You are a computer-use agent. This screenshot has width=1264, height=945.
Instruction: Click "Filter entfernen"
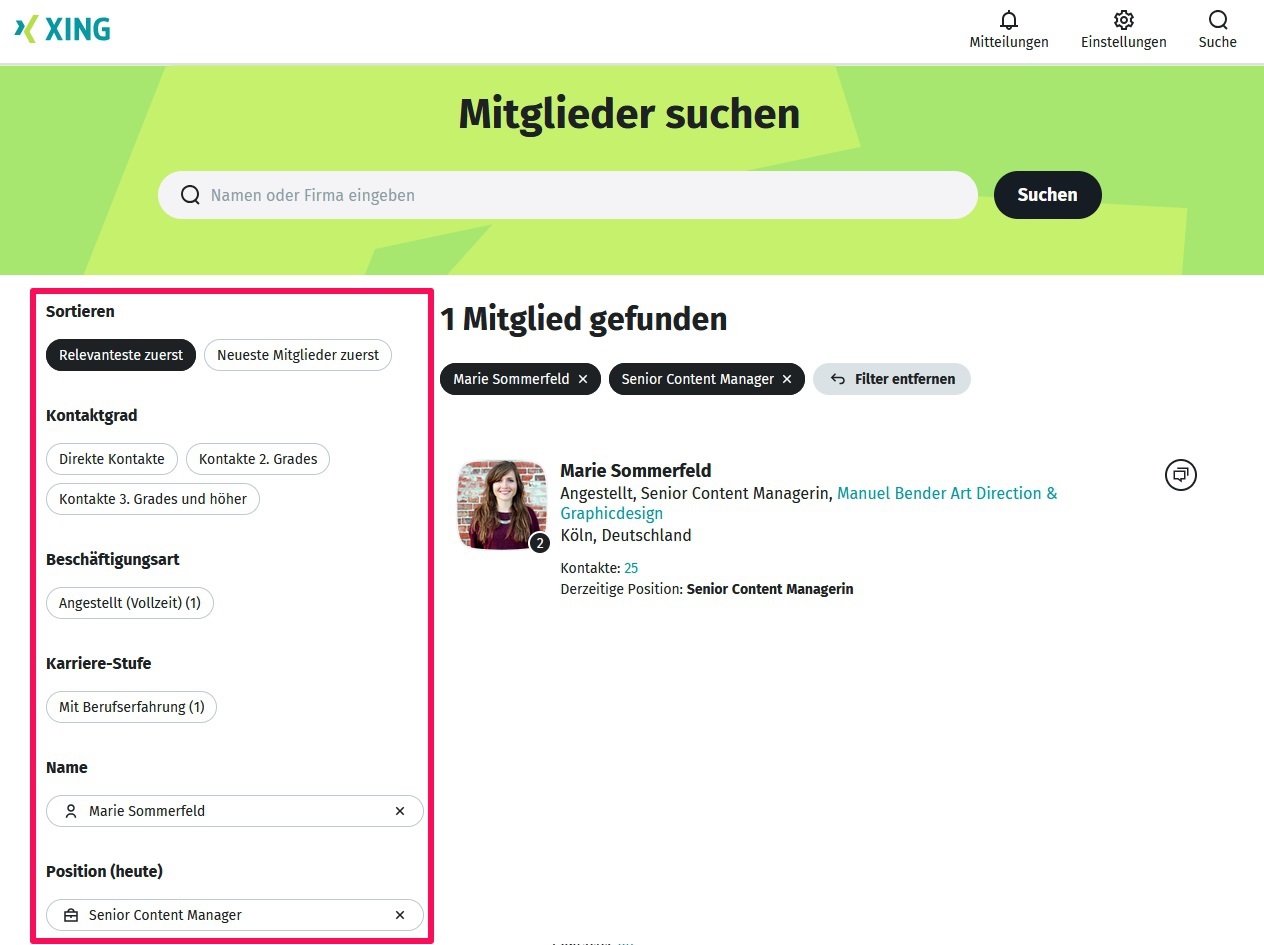click(891, 379)
